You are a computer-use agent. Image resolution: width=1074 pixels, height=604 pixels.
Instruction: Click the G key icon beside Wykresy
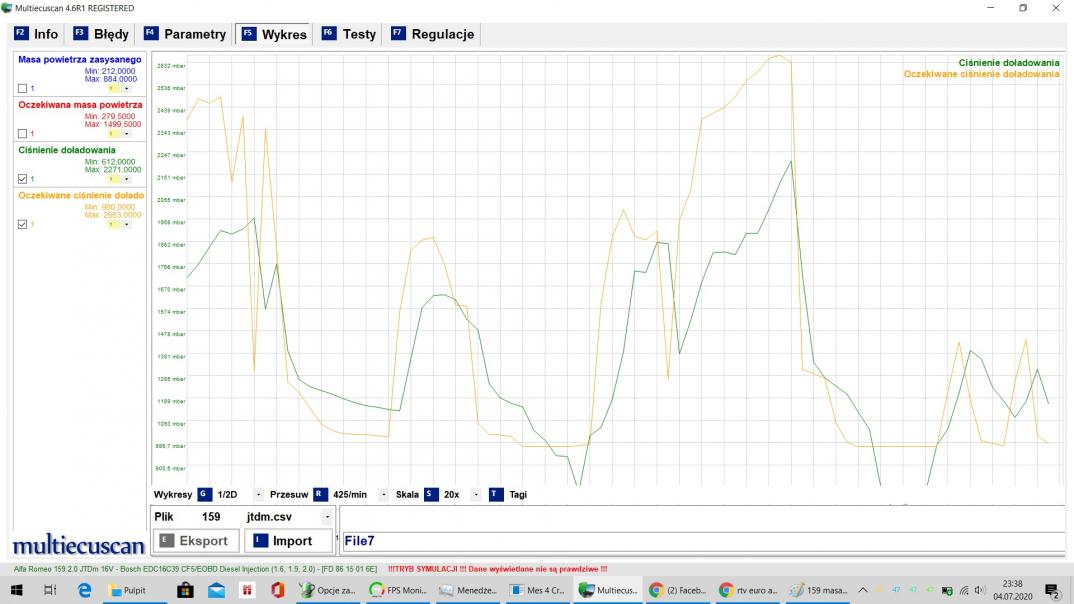(x=204, y=495)
